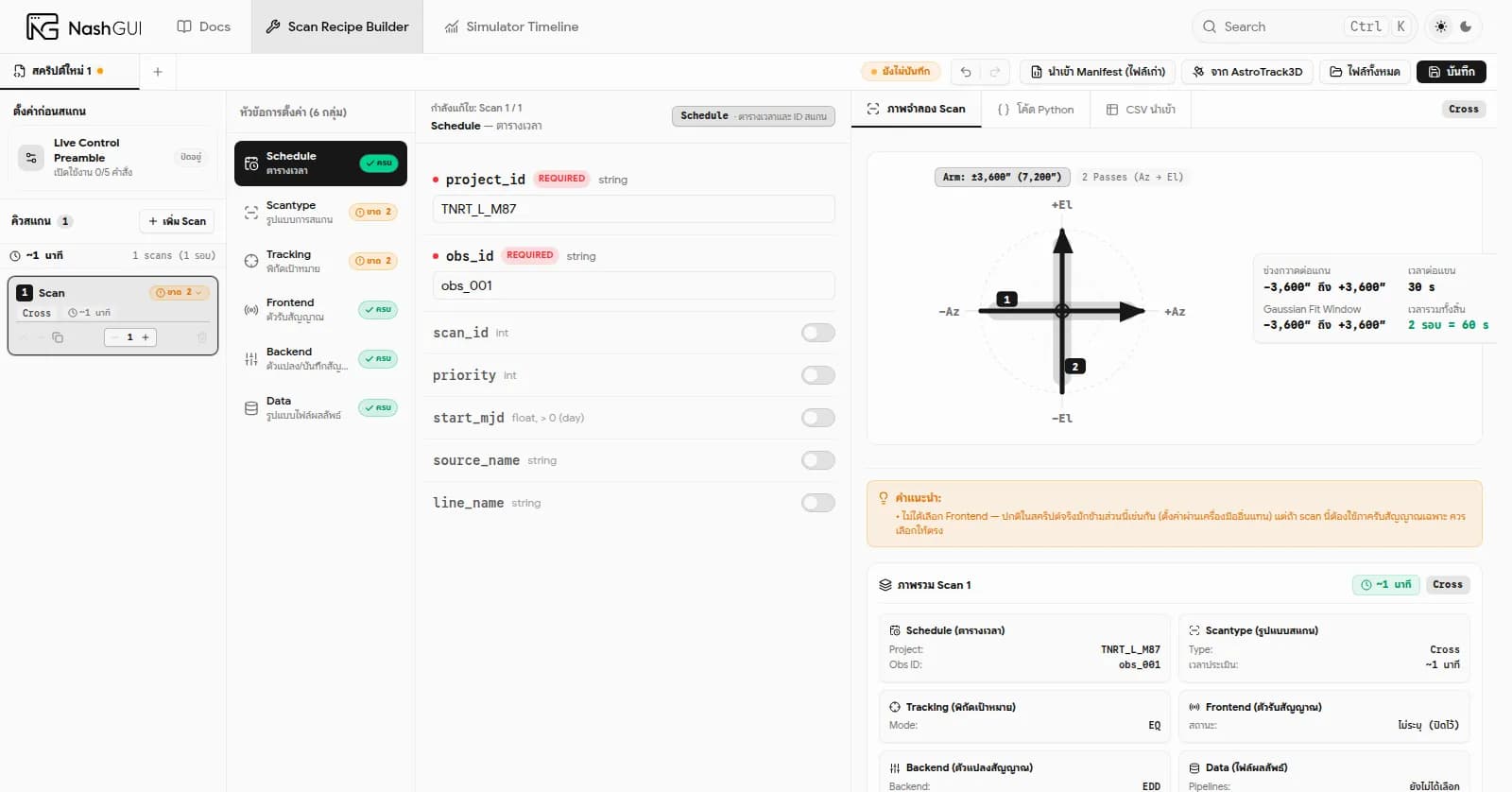Toggle the start_mjd field on
1512x792 pixels.
pos(818,418)
